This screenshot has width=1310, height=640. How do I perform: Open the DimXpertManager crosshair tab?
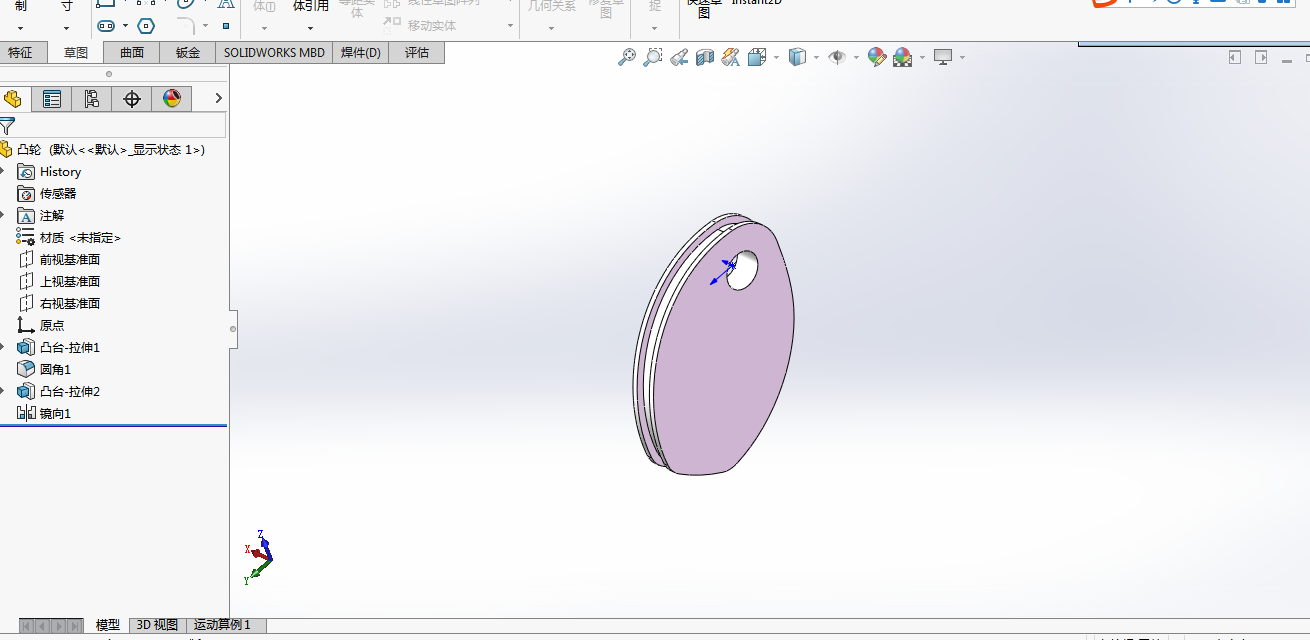131,98
